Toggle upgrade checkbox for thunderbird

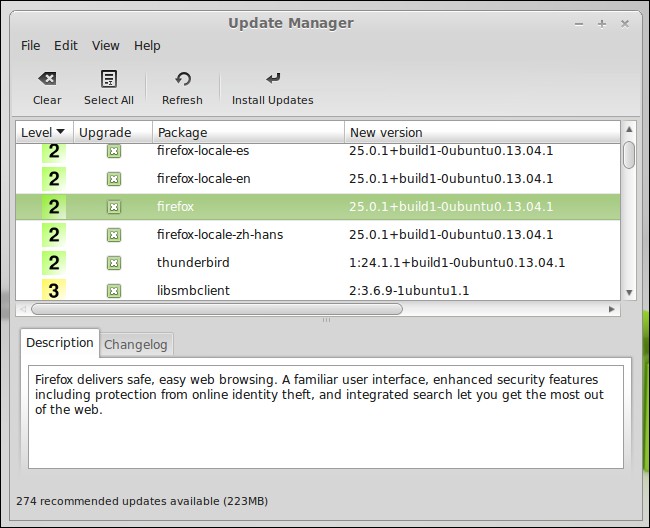(x=114, y=263)
